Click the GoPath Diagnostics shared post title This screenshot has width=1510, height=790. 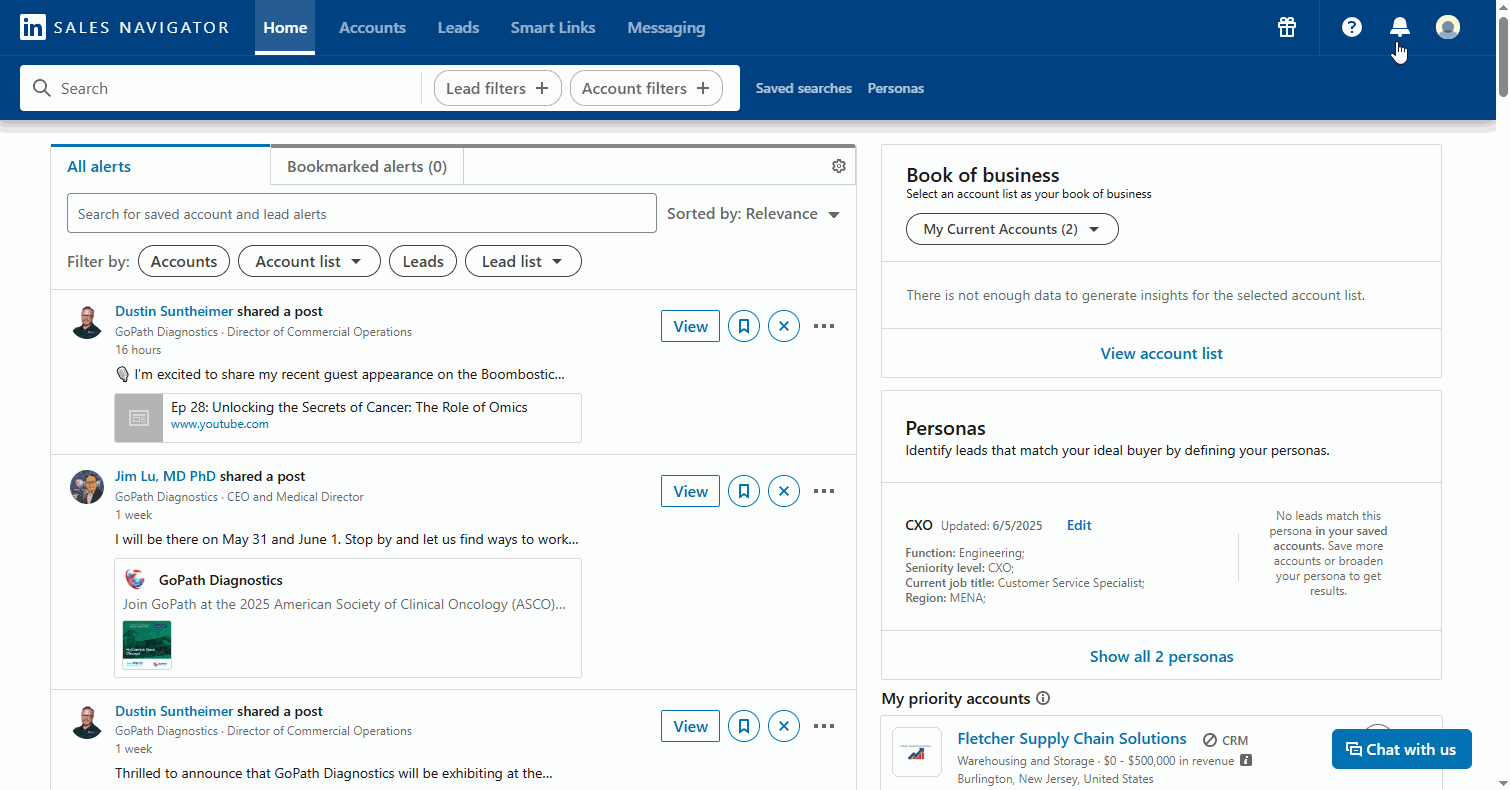pyautogui.click(x=221, y=580)
